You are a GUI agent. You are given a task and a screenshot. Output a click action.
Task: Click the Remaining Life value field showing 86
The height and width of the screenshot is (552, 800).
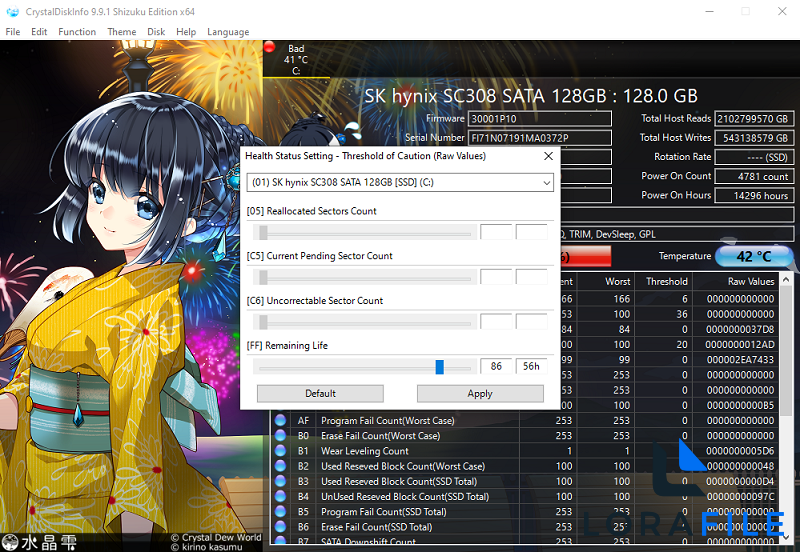[496, 366]
